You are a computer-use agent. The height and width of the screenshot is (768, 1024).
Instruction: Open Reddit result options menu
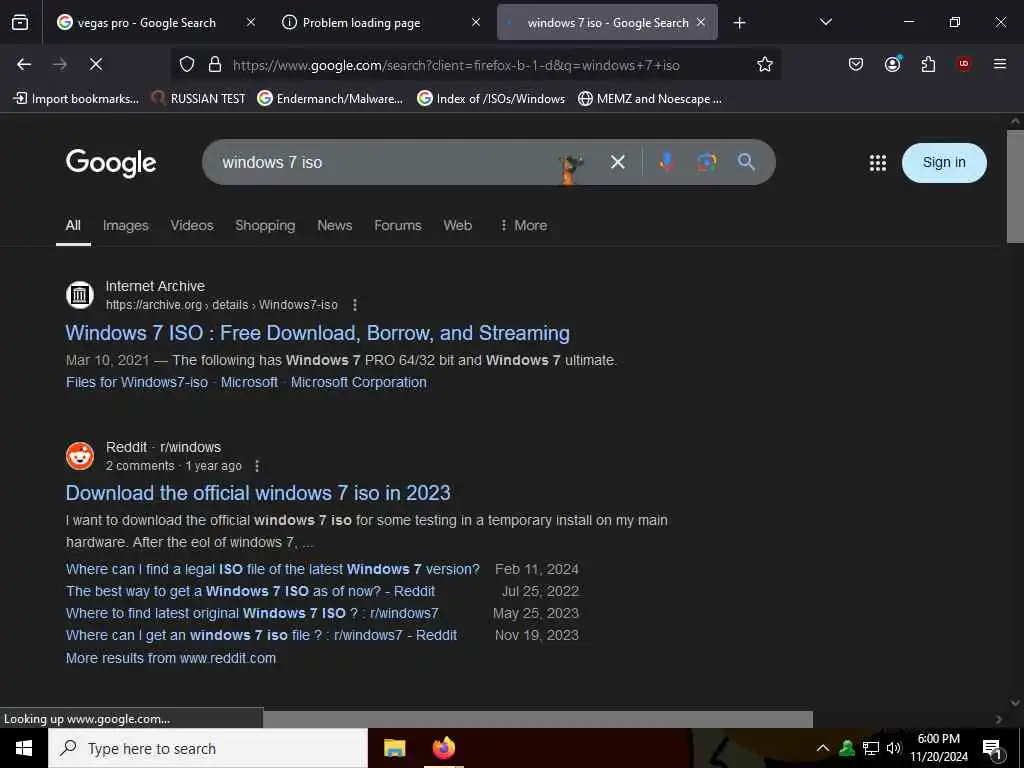[x=257, y=466]
